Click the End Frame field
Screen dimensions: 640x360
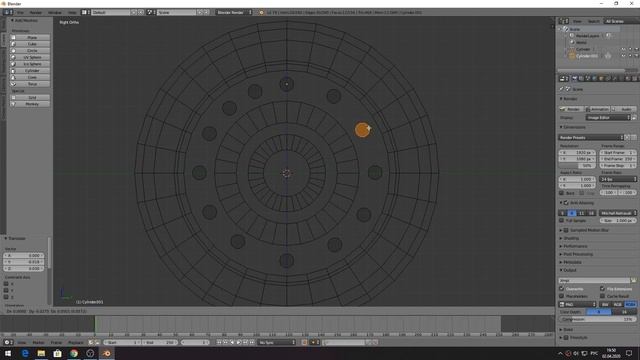click(x=618, y=159)
